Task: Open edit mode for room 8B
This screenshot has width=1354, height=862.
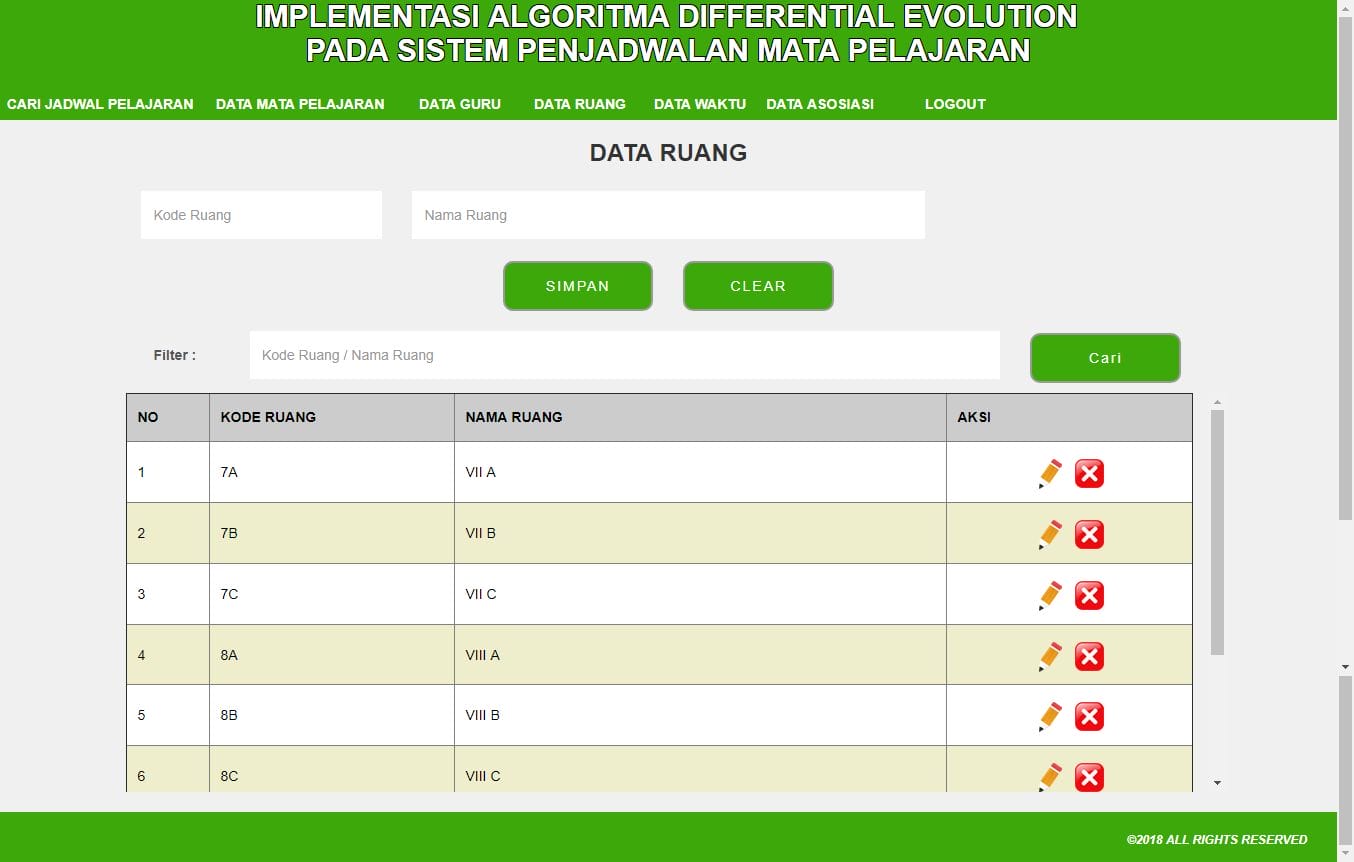Action: tap(1050, 716)
